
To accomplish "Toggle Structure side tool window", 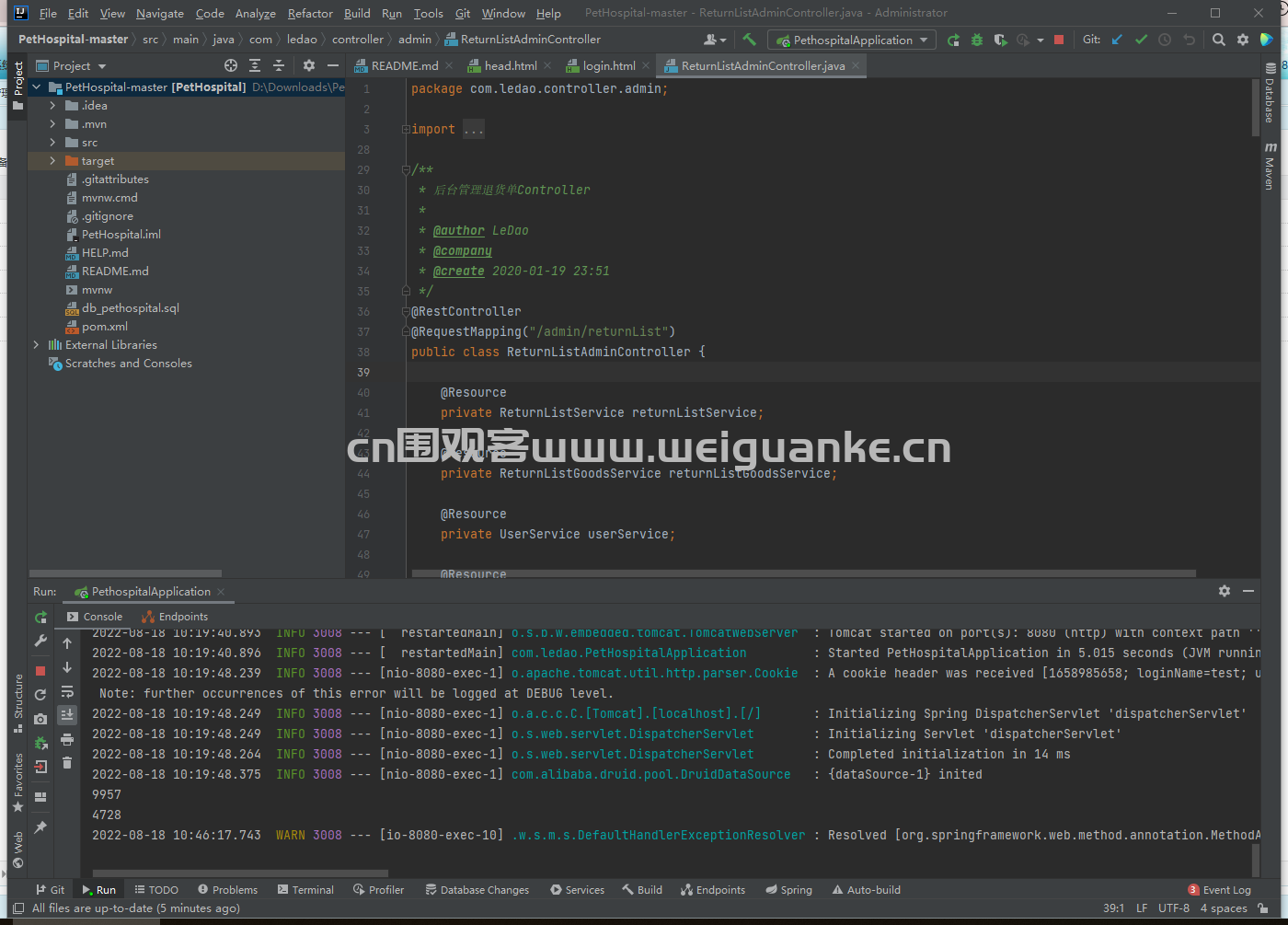I will [x=17, y=704].
